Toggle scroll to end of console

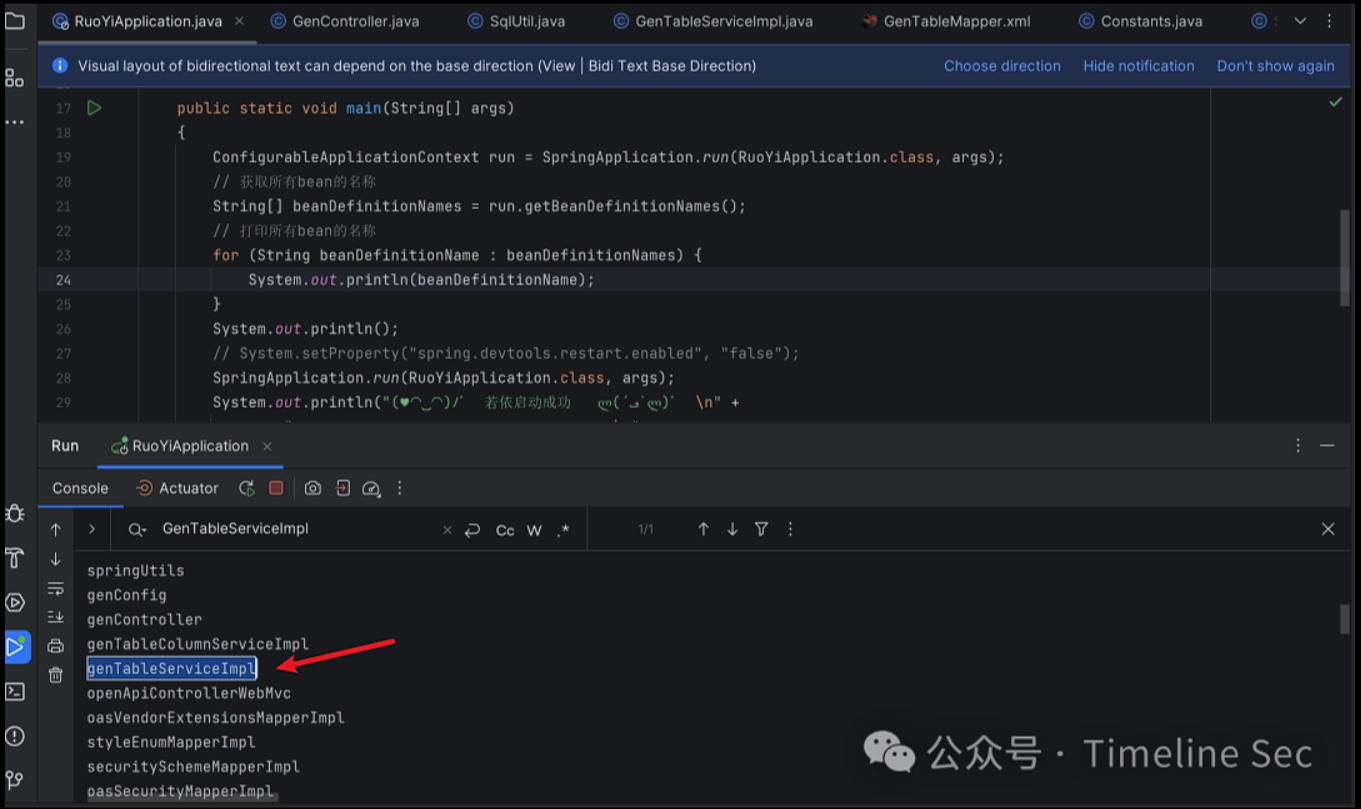tap(56, 617)
